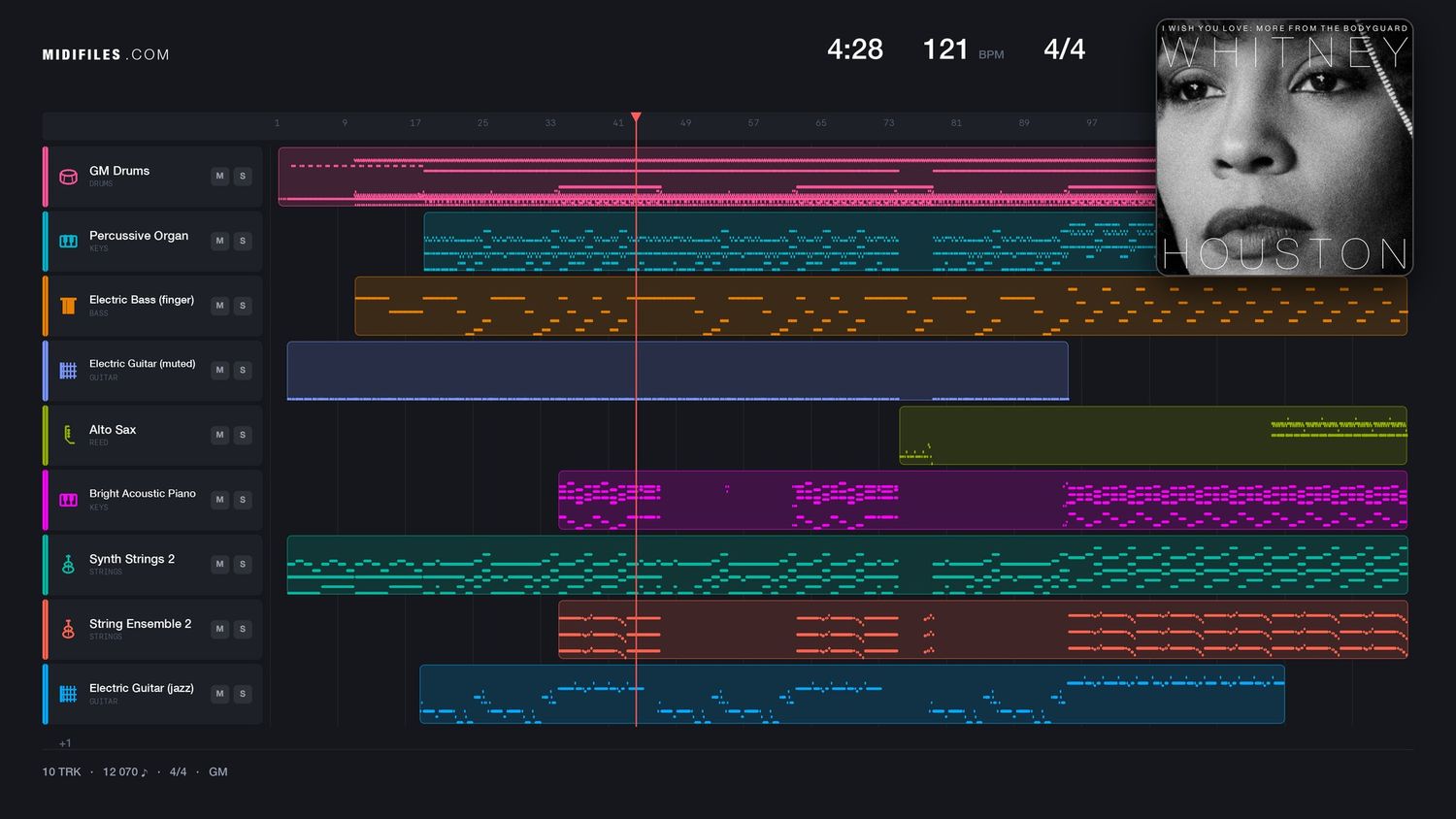Viewport: 1456px width, 819px height.
Task: Click the Synth Strings 2 green clip
Action: (847, 565)
